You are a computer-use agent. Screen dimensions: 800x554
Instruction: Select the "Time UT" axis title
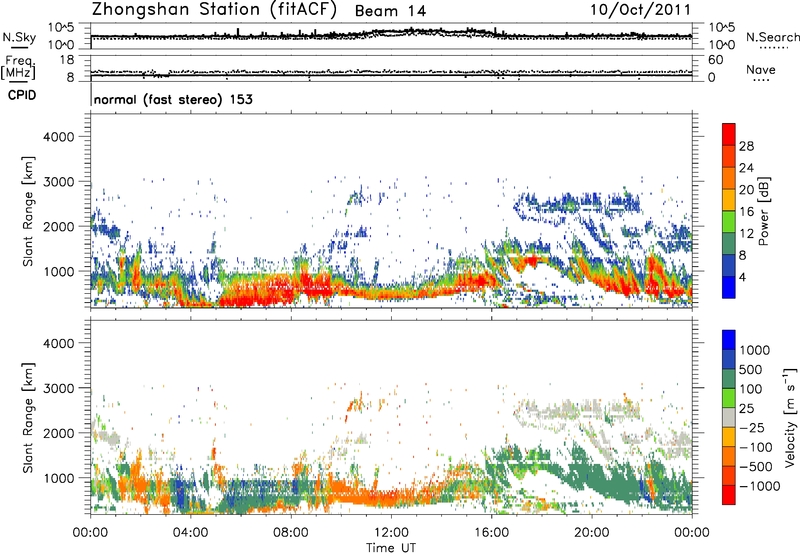pyautogui.click(x=391, y=548)
